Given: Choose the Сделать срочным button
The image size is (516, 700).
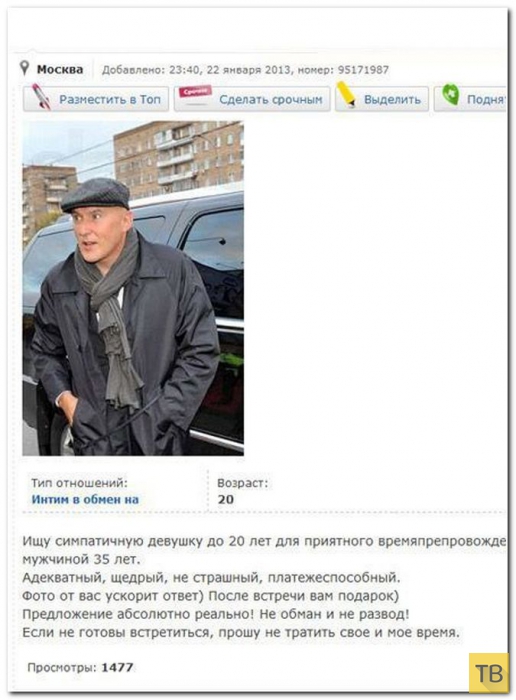Looking at the screenshot, I should [252, 99].
